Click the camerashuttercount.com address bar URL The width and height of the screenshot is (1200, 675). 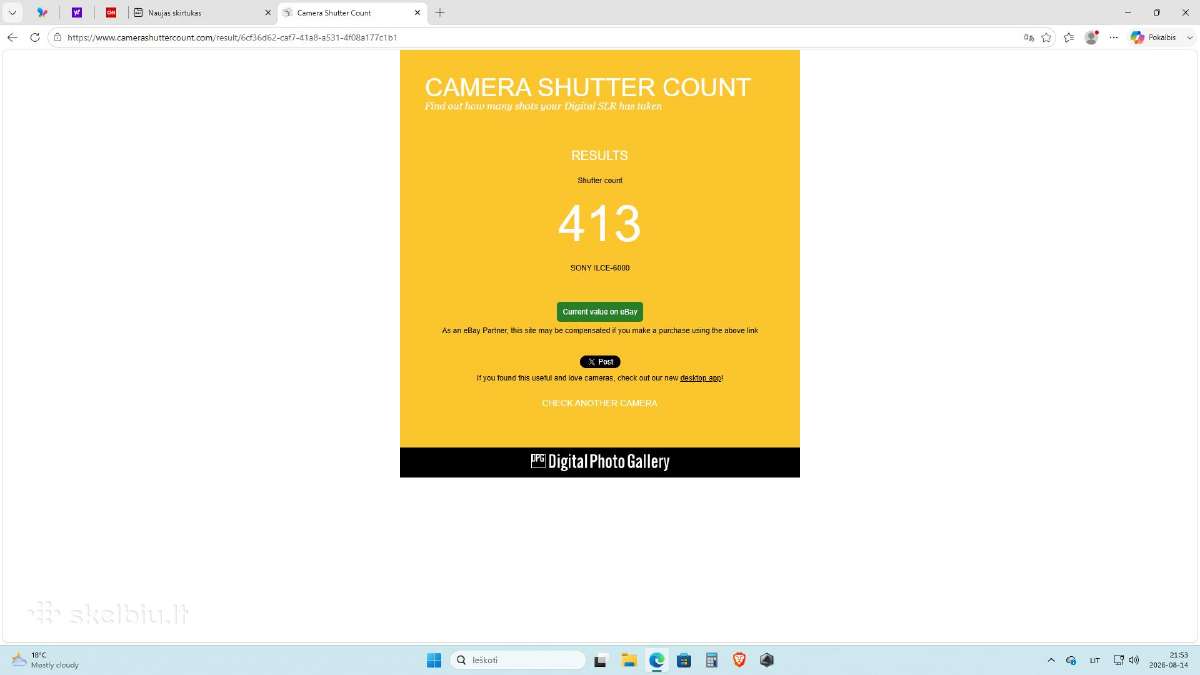pyautogui.click(x=232, y=37)
